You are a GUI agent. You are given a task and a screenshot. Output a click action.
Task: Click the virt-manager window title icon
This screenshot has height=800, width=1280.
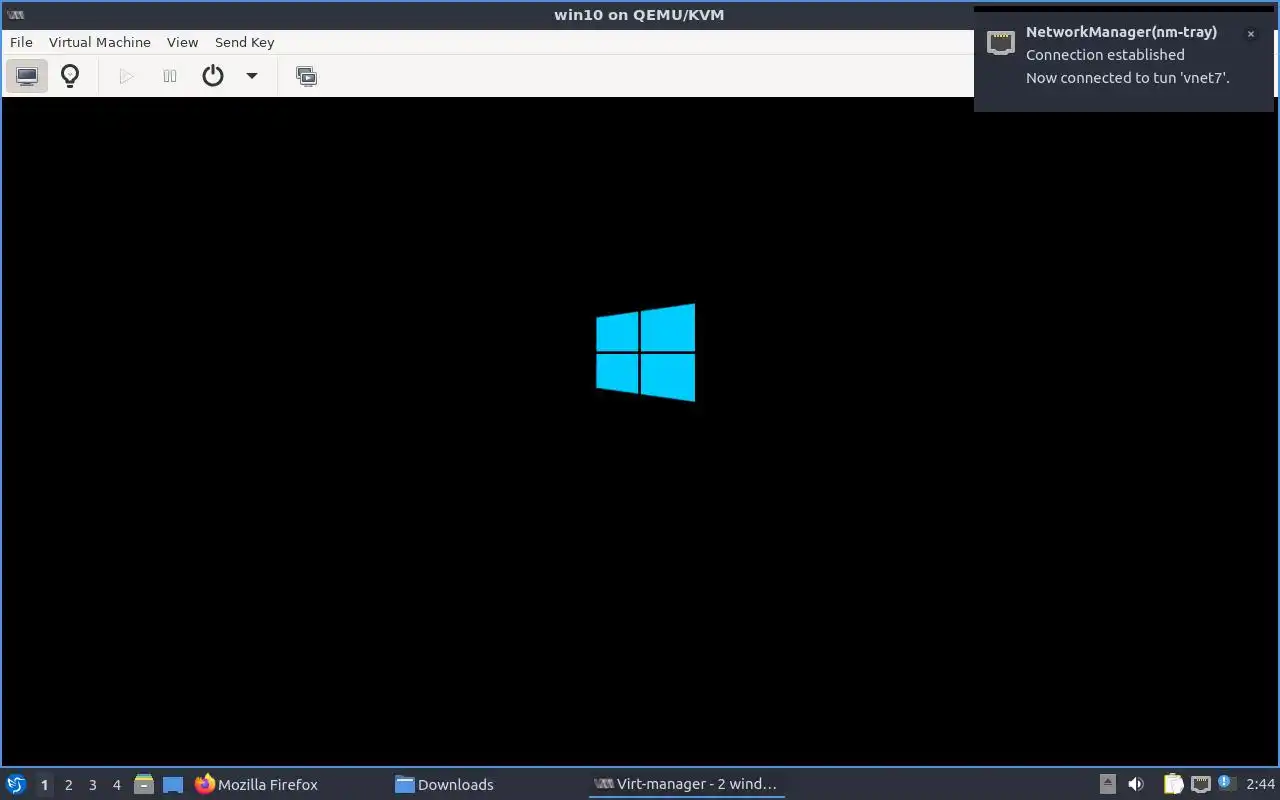tap(15, 15)
